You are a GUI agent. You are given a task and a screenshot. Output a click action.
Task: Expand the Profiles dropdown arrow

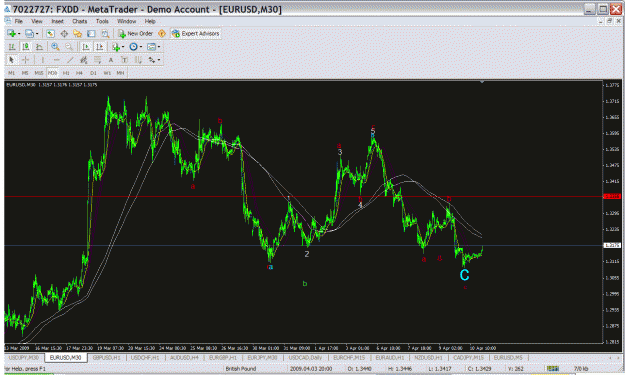[37, 33]
